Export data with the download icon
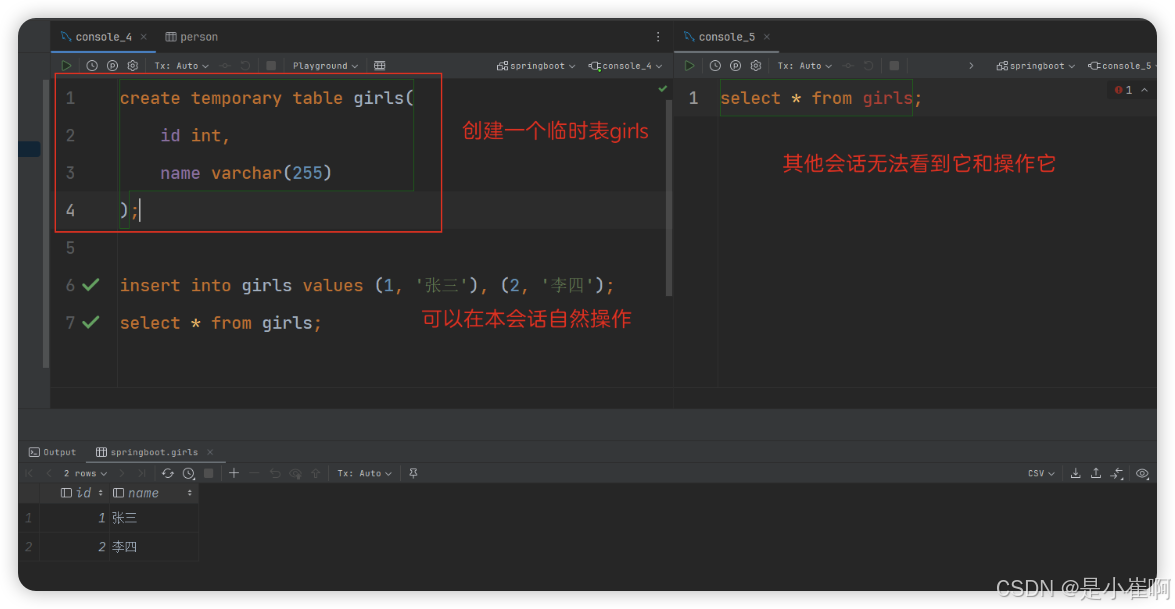1175x609 pixels. click(1075, 472)
